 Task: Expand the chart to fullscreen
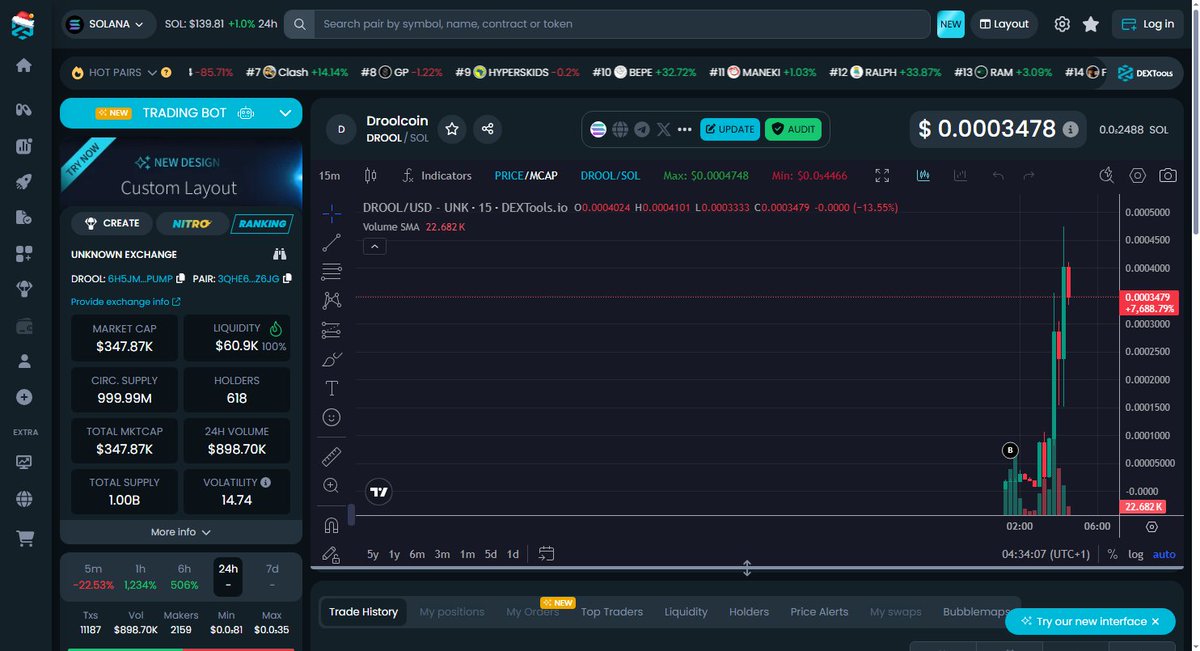(x=882, y=175)
